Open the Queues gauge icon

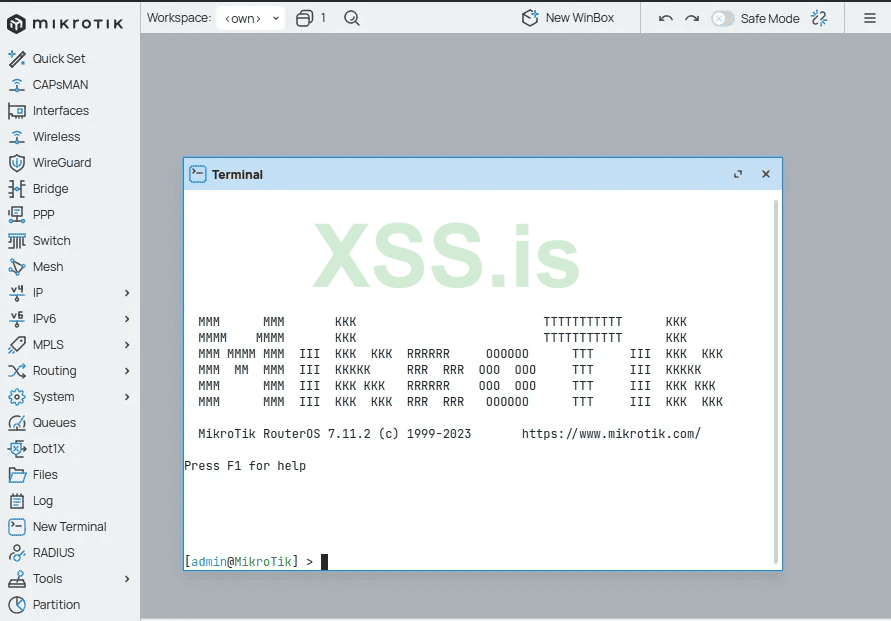pos(17,423)
